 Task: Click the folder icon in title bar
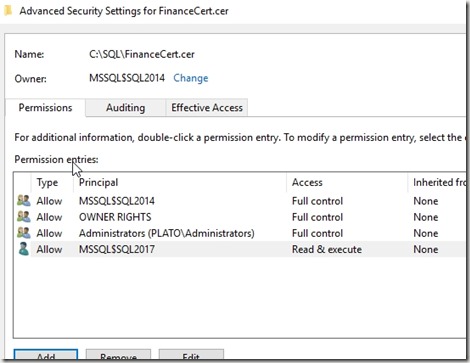(8, 10)
